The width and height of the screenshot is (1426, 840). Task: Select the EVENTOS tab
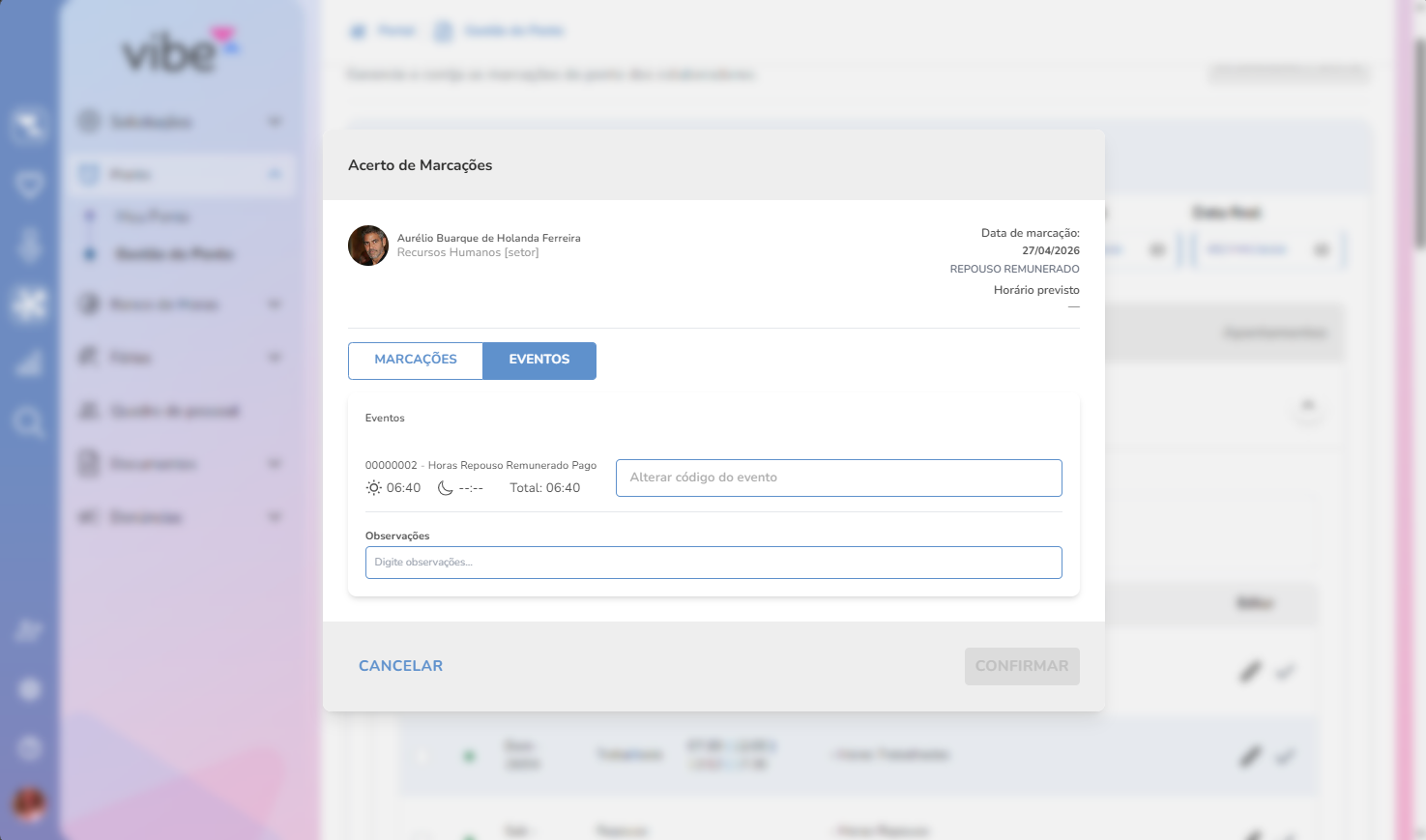[539, 360]
